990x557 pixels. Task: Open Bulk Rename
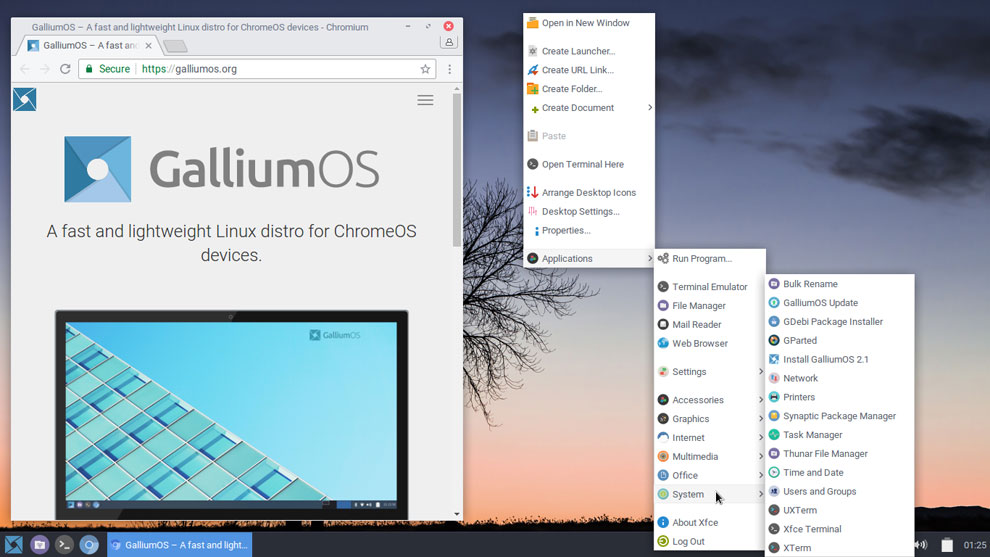[839, 284]
